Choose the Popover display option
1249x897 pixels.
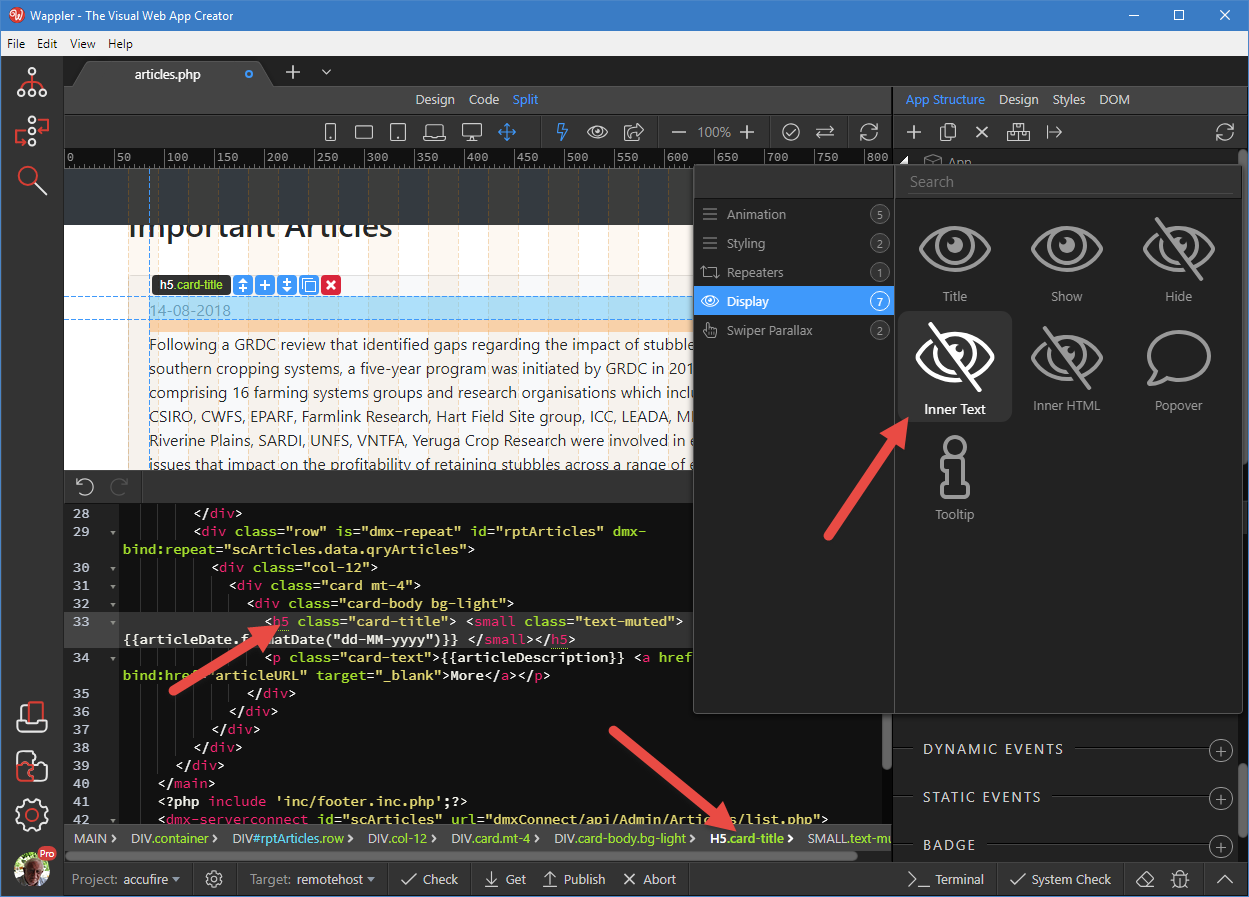1178,365
